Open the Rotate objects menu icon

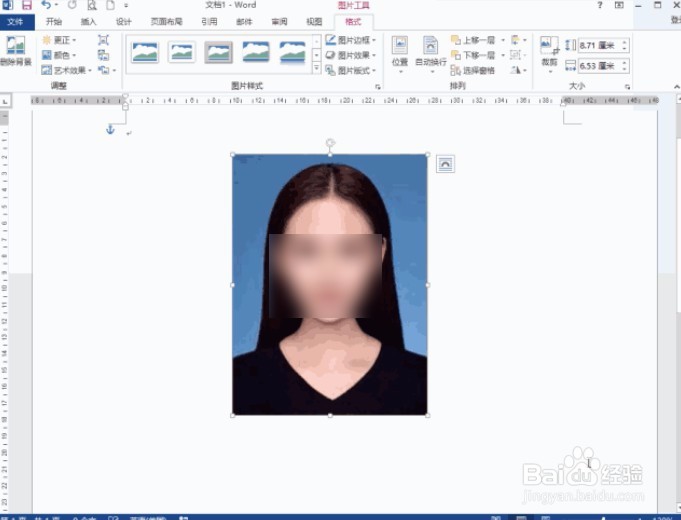[518, 70]
